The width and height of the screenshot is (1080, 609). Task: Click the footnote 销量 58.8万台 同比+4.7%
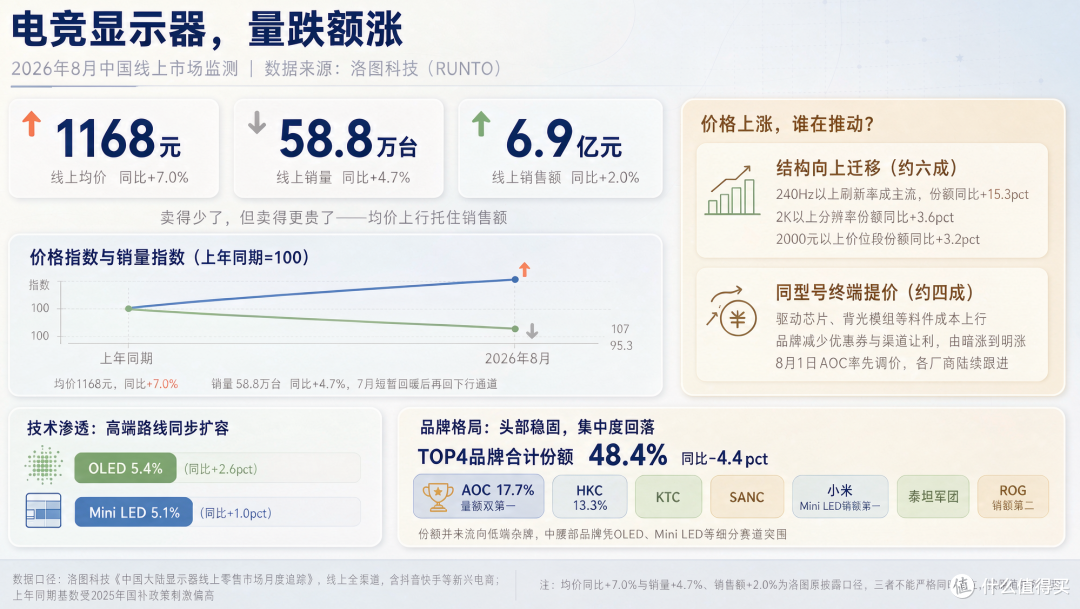[x=282, y=384]
